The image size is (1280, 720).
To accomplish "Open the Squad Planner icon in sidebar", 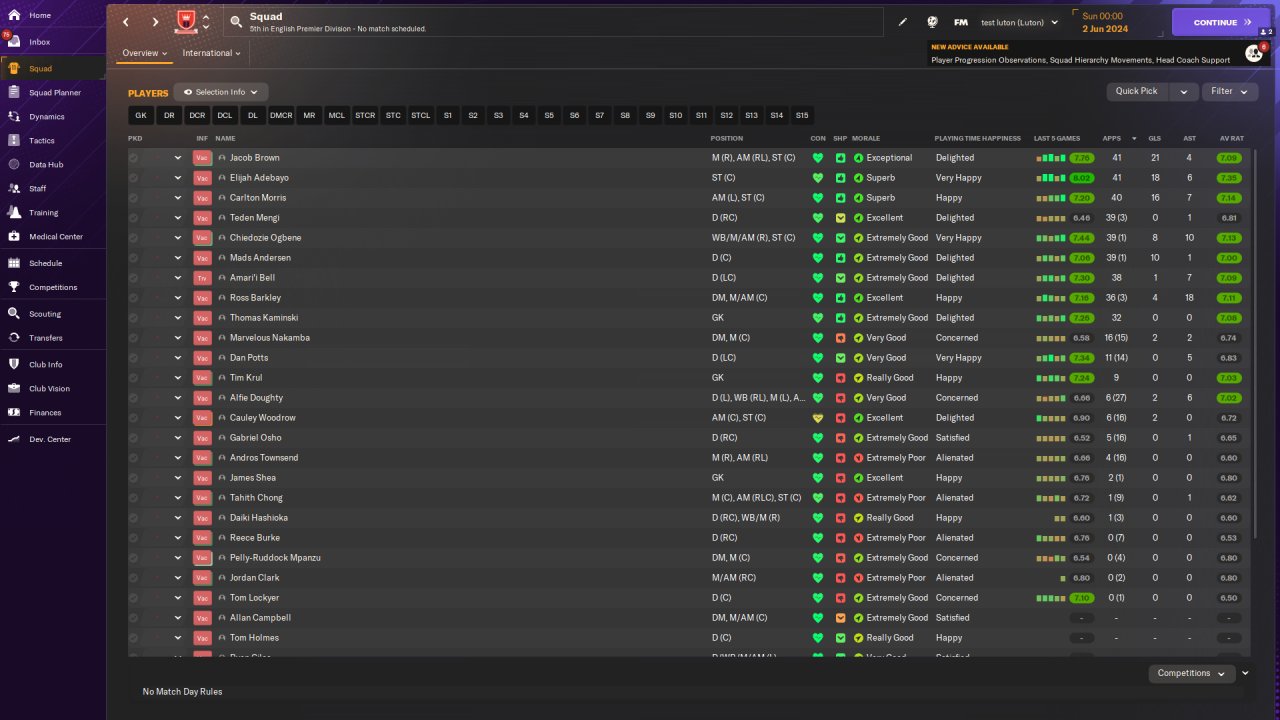I will coord(14,92).
